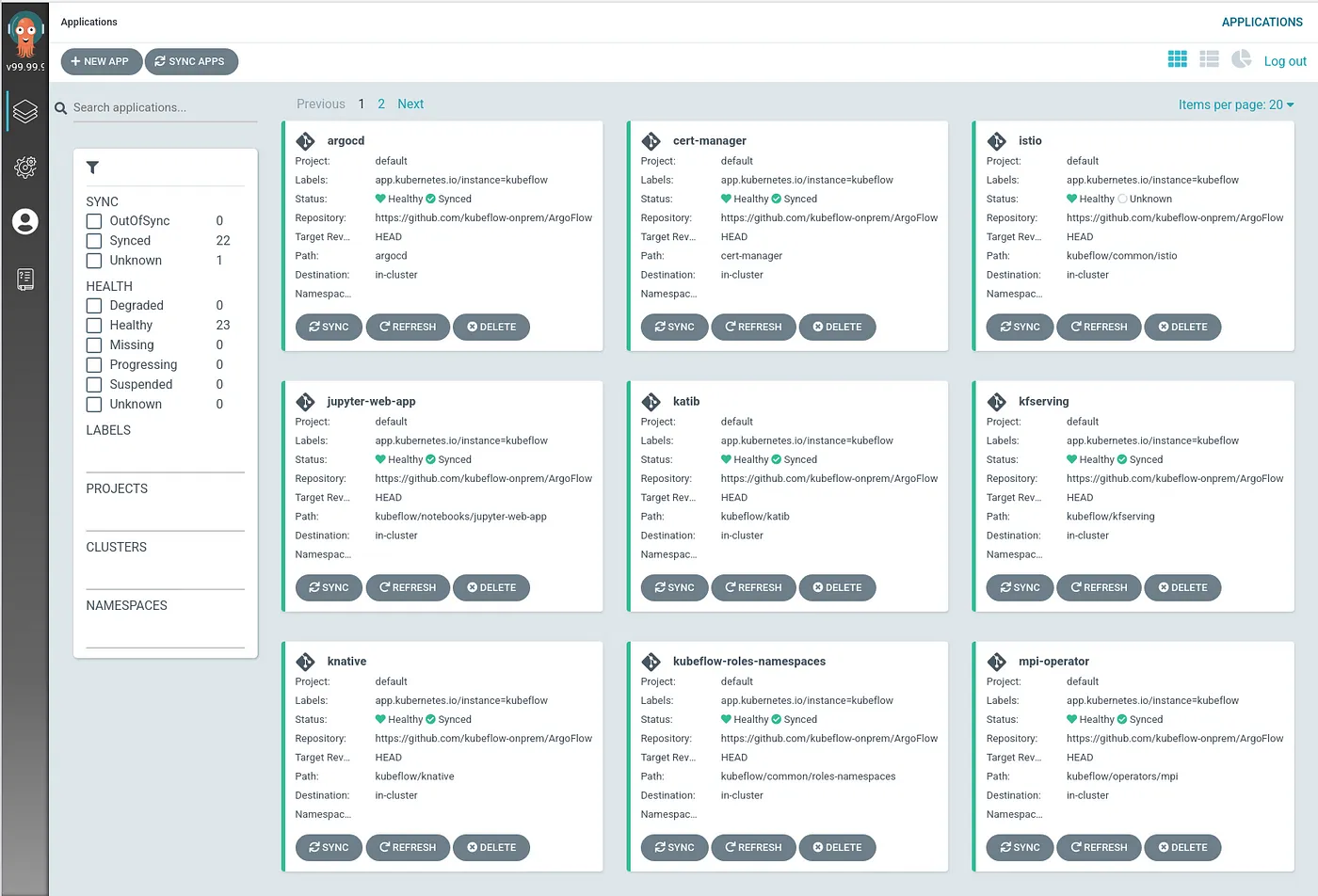1318x896 pixels.
Task: Switch to summary pie chart view
Action: [1242, 59]
